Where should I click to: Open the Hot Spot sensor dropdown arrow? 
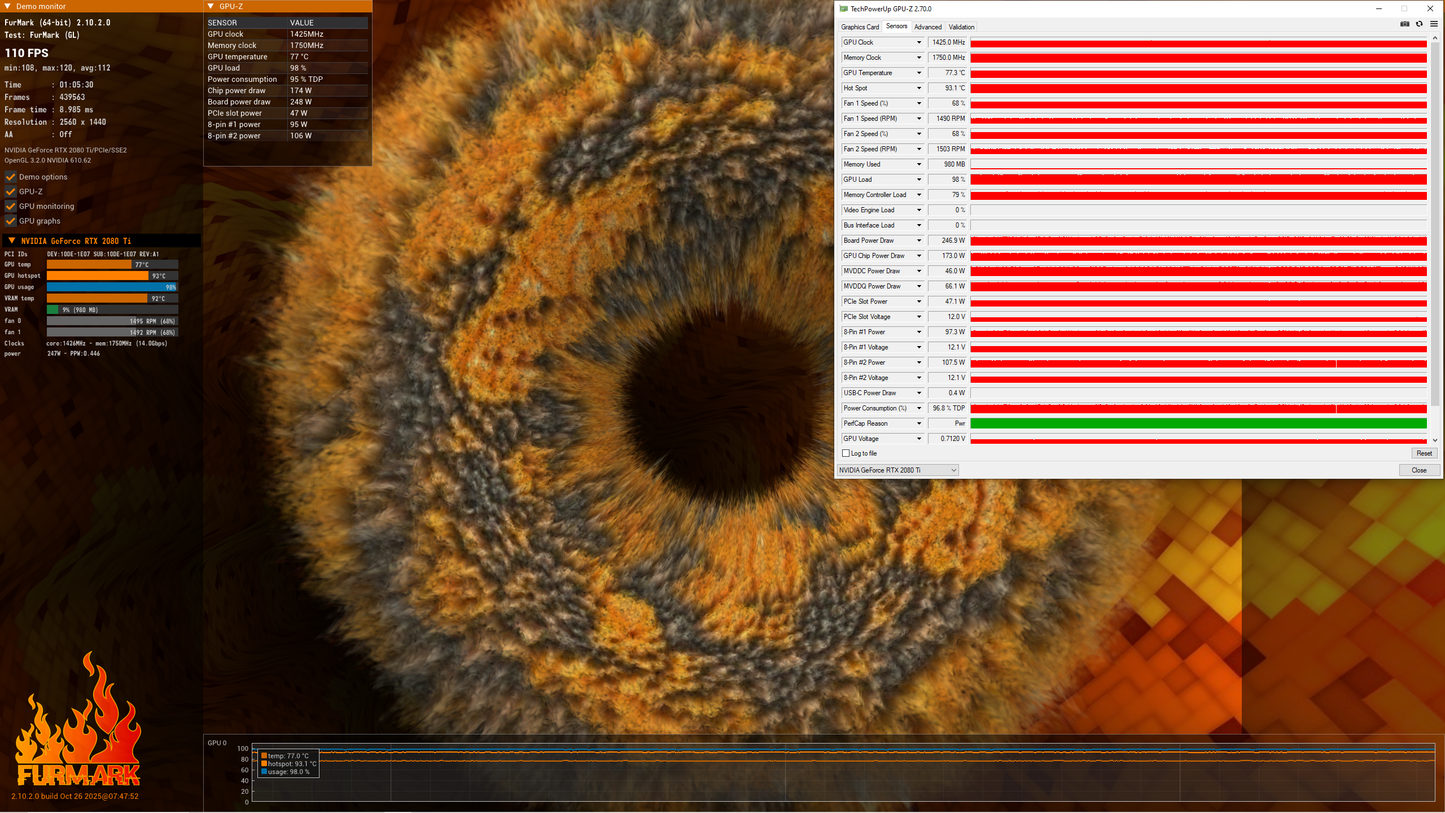[x=919, y=88]
